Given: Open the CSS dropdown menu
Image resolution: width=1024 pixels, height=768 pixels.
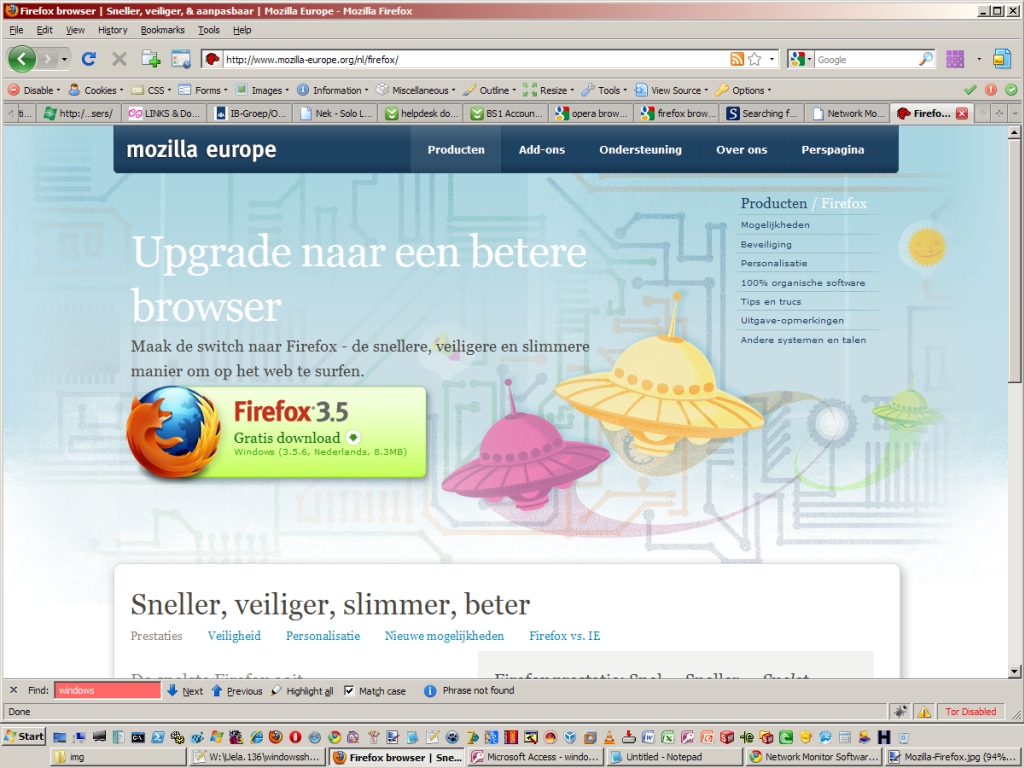Looking at the screenshot, I should [152, 90].
